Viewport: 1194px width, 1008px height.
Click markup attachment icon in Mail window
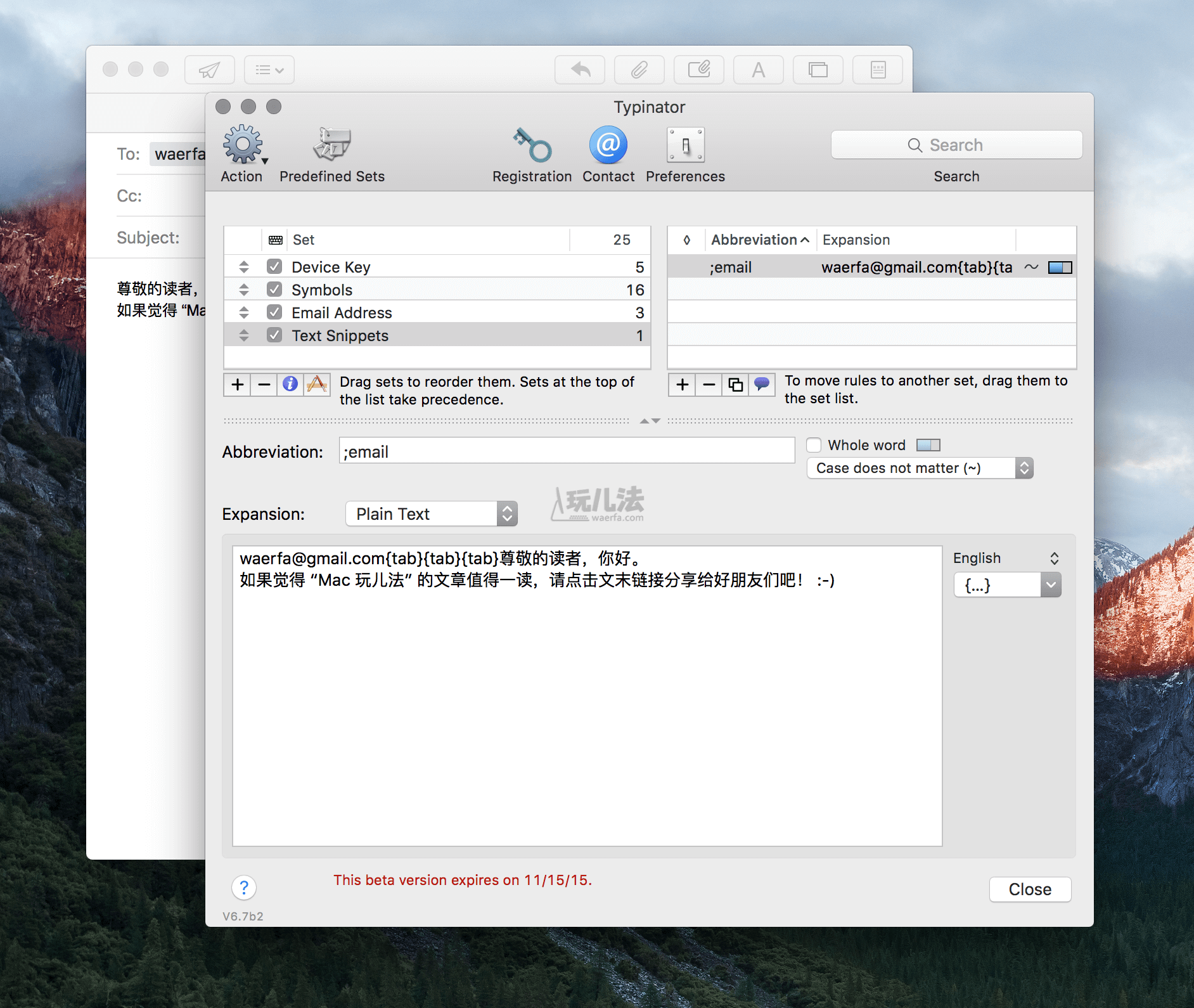coord(699,70)
